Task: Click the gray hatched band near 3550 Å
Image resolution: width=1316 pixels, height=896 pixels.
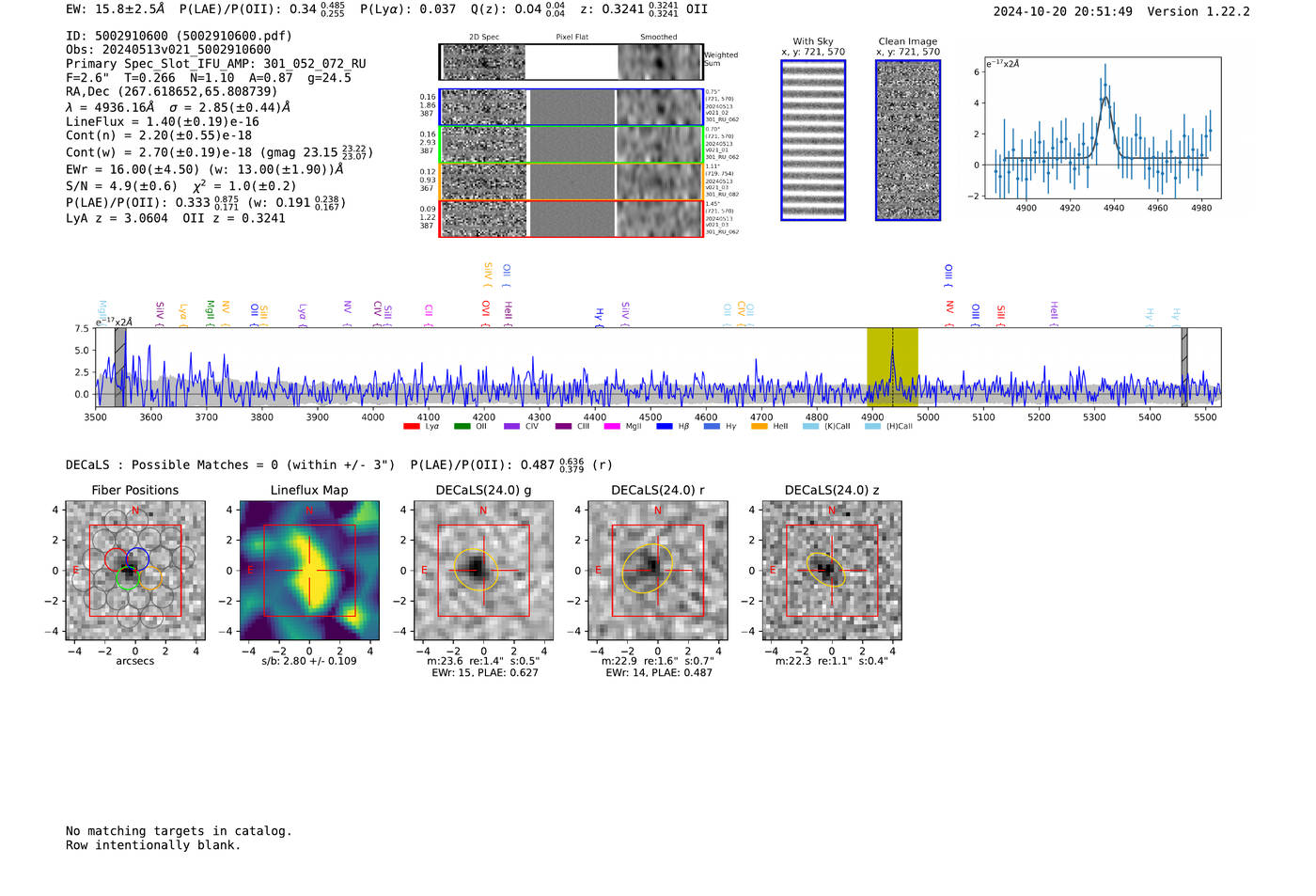Action: tap(120, 367)
